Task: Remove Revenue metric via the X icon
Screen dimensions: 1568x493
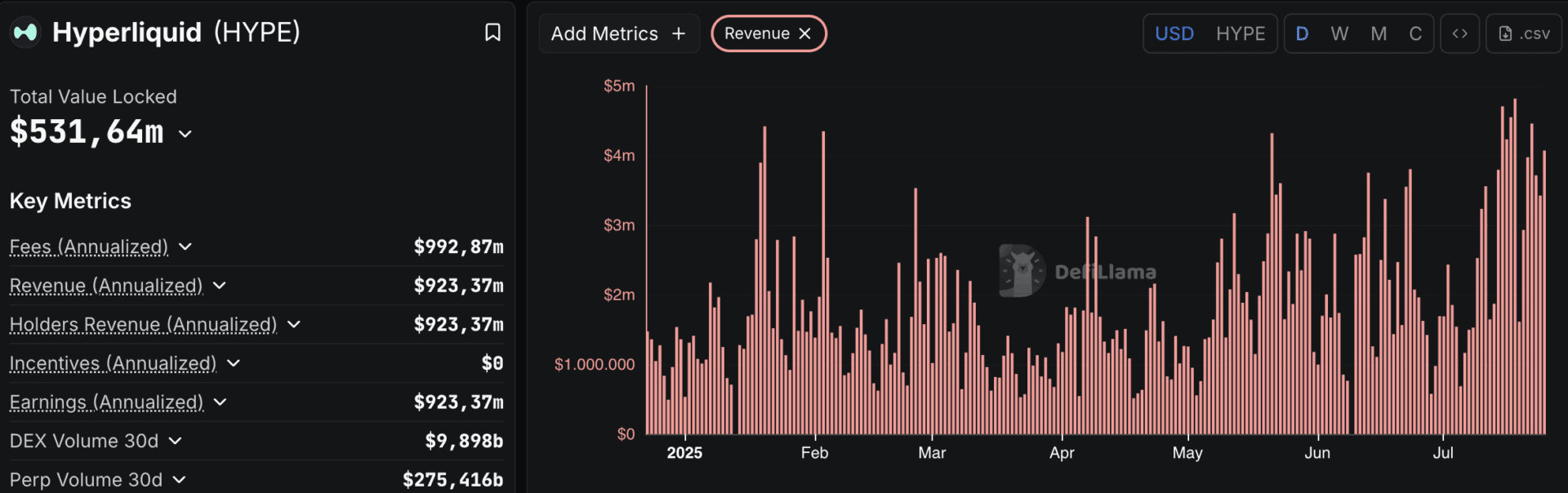Action: point(804,33)
